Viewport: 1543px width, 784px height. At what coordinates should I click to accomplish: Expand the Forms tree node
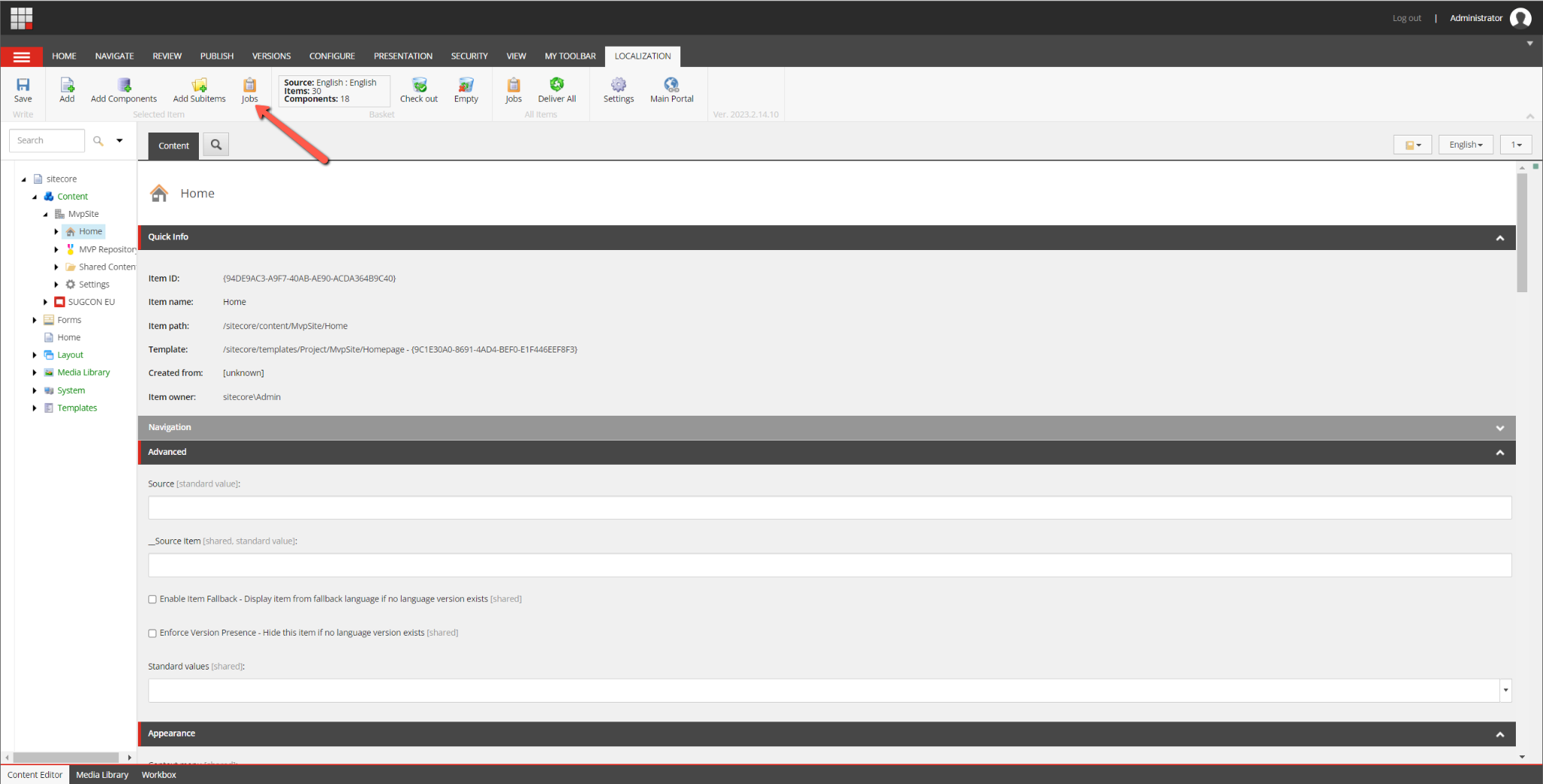coord(35,320)
